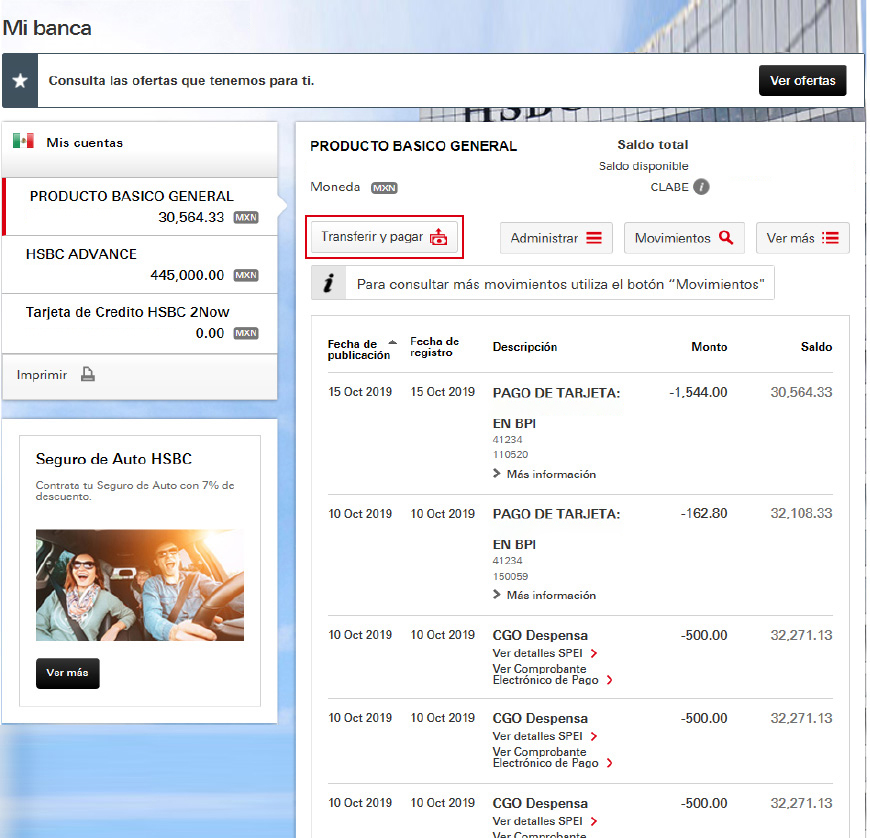The image size is (870, 838).
Task: Click the info icon in the movements notice
Action: (329, 282)
